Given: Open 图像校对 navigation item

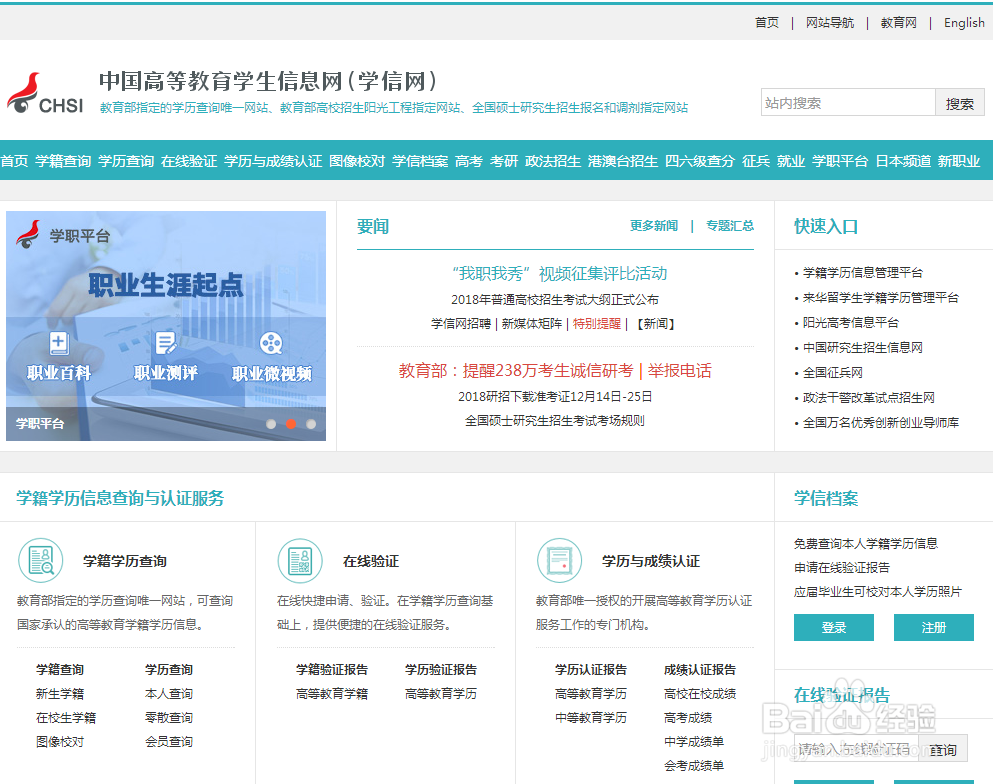Looking at the screenshot, I should tap(357, 161).
